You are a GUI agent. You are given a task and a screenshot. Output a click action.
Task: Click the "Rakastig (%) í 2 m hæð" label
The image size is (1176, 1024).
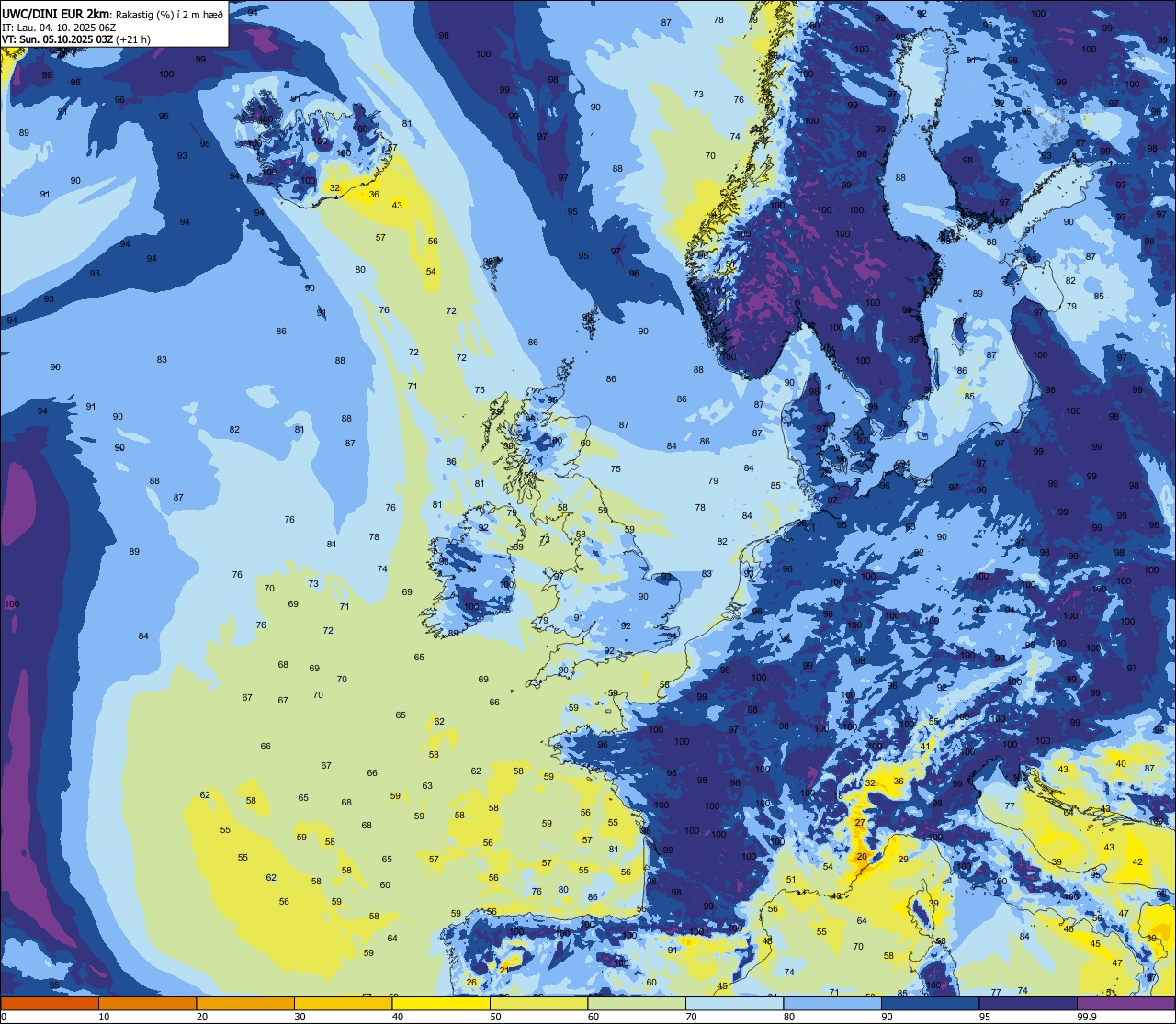[167, 14]
